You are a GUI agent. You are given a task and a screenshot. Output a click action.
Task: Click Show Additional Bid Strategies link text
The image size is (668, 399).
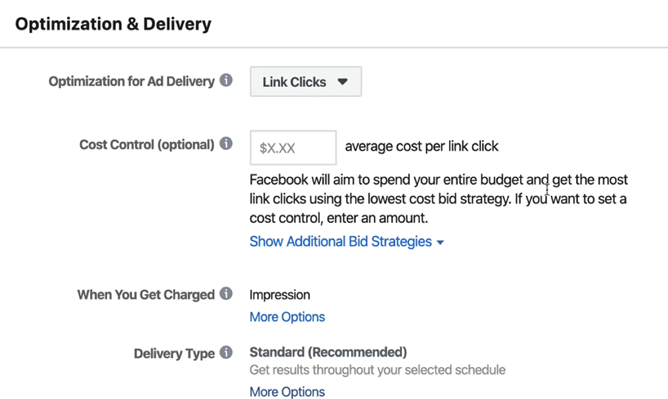(x=340, y=241)
